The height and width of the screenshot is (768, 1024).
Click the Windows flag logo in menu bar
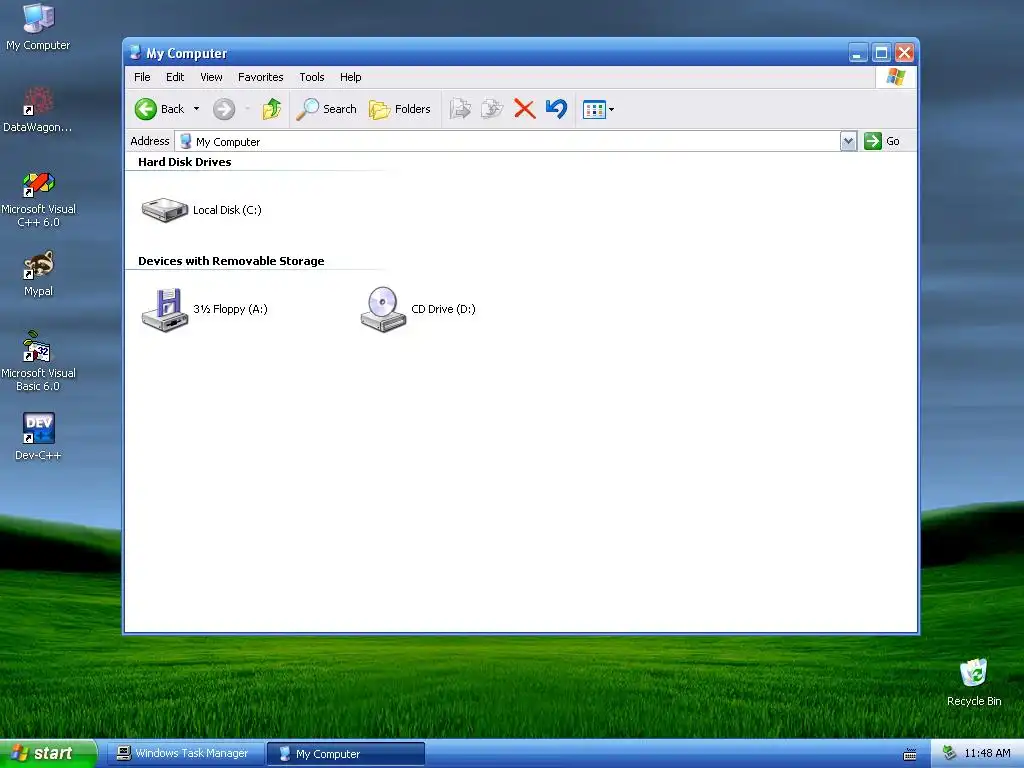[895, 77]
